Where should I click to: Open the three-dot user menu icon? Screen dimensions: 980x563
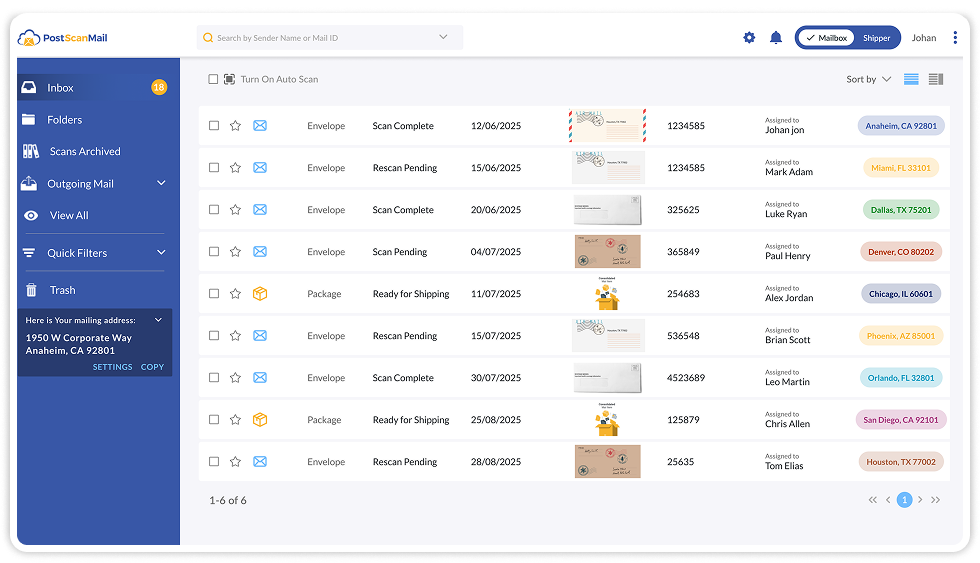click(x=955, y=38)
